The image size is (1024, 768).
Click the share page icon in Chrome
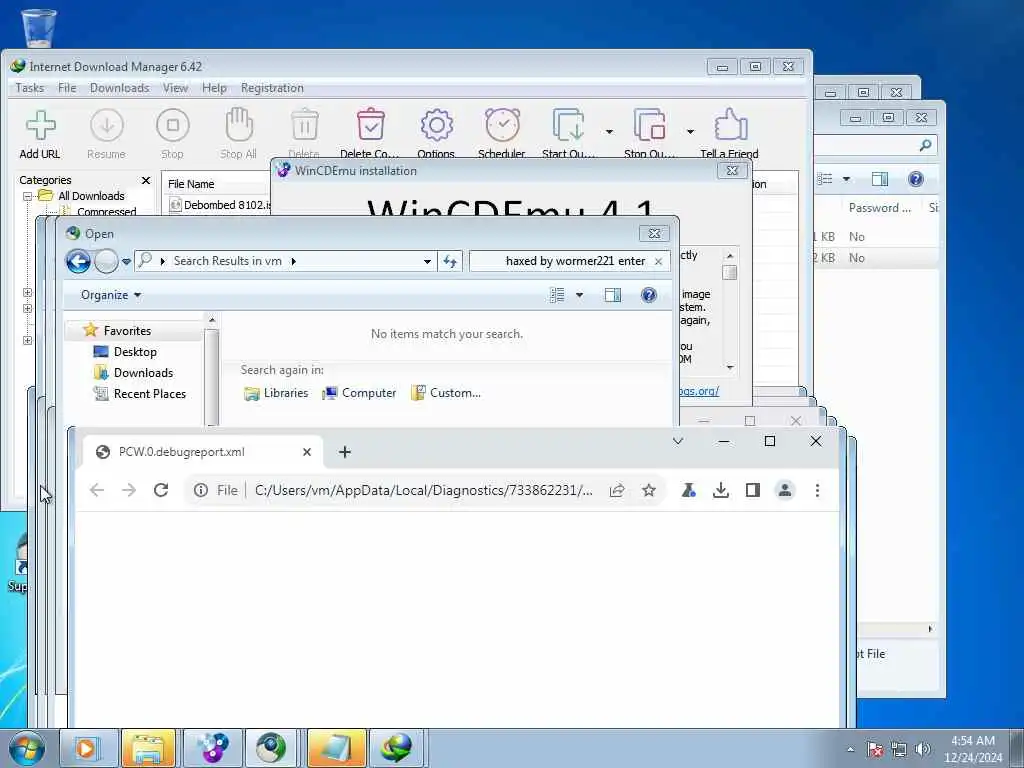(x=616, y=490)
